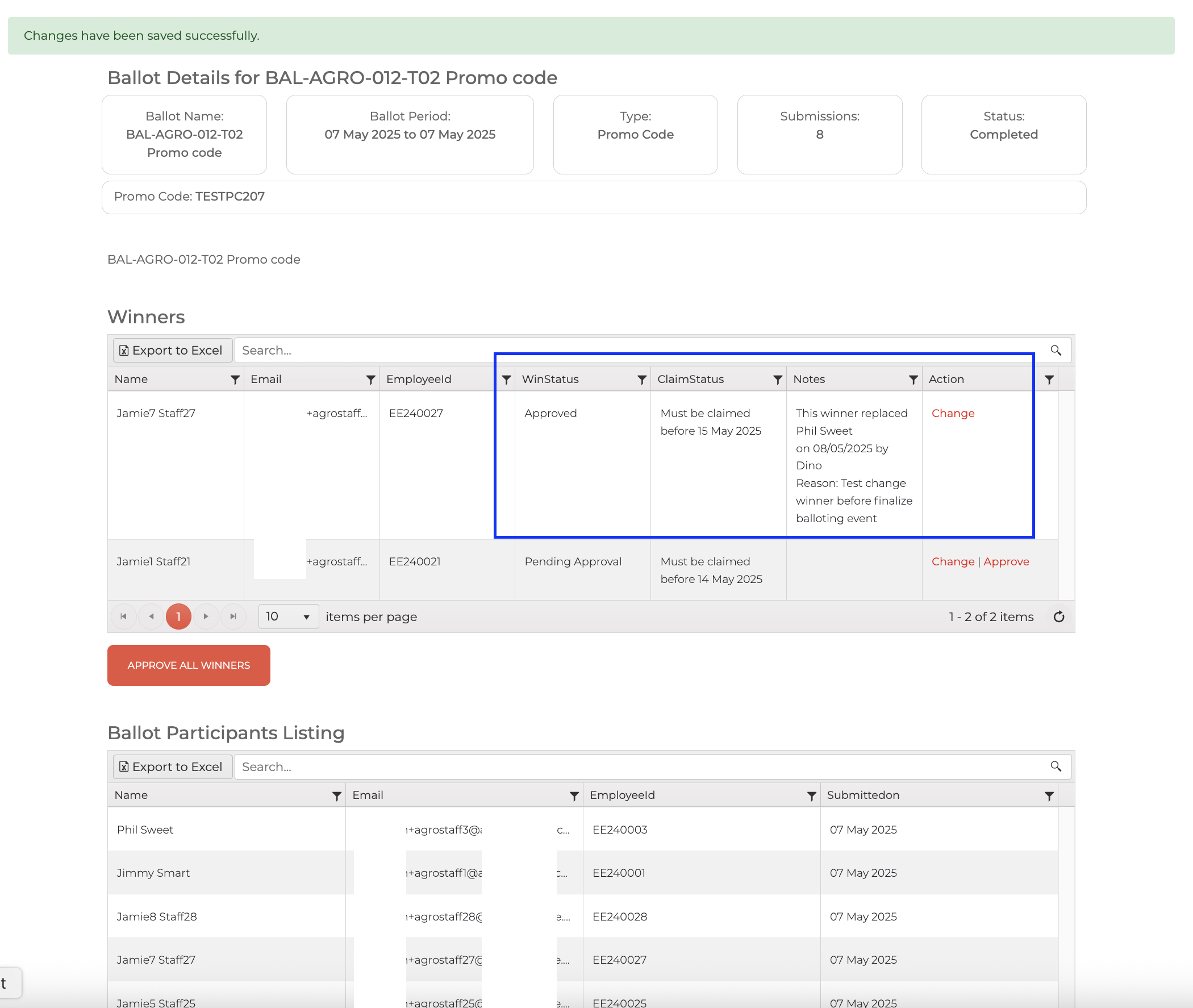Go to the next Winners page
This screenshot has width=1193, height=1008.
point(206,617)
